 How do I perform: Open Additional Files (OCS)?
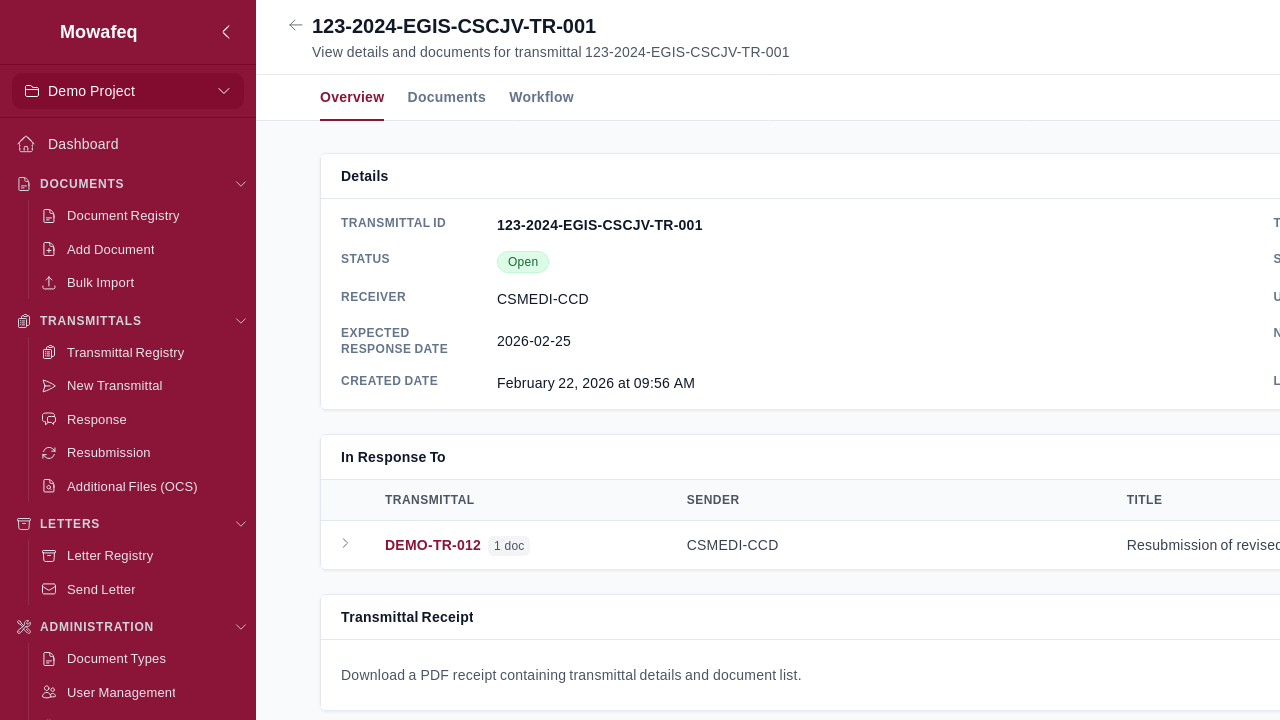point(132,486)
